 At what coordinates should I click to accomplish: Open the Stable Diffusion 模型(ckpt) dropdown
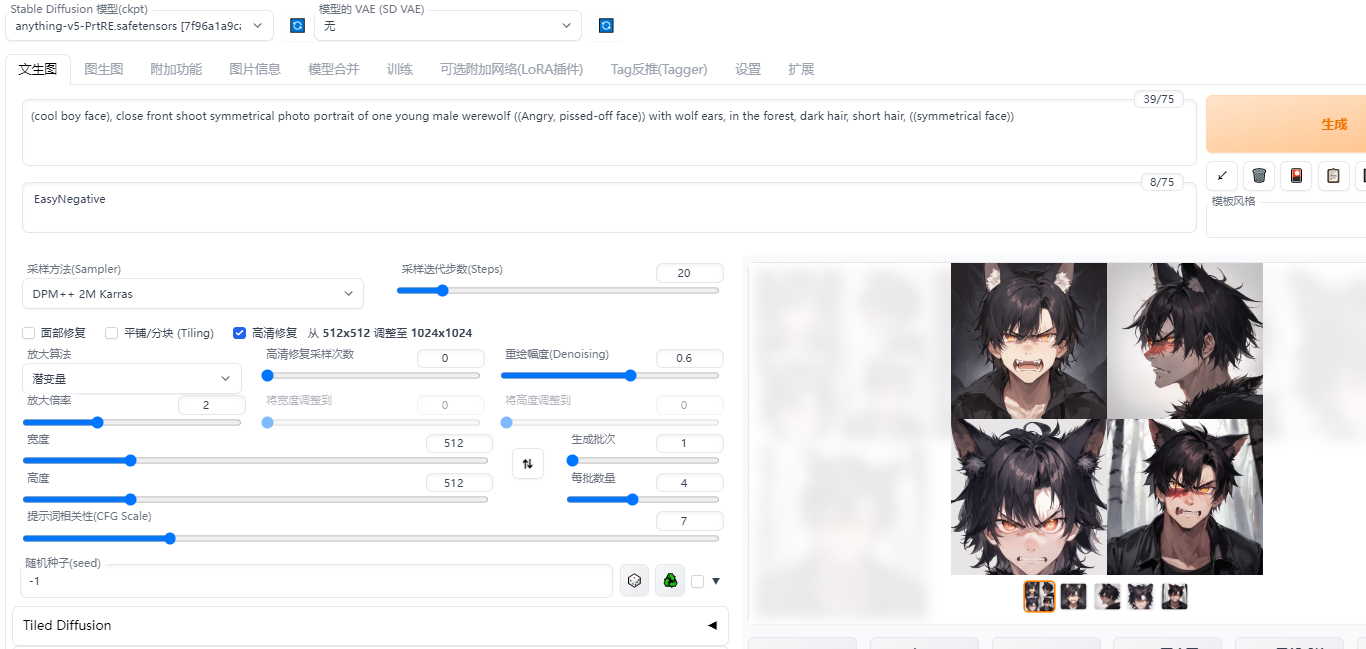click(139, 26)
